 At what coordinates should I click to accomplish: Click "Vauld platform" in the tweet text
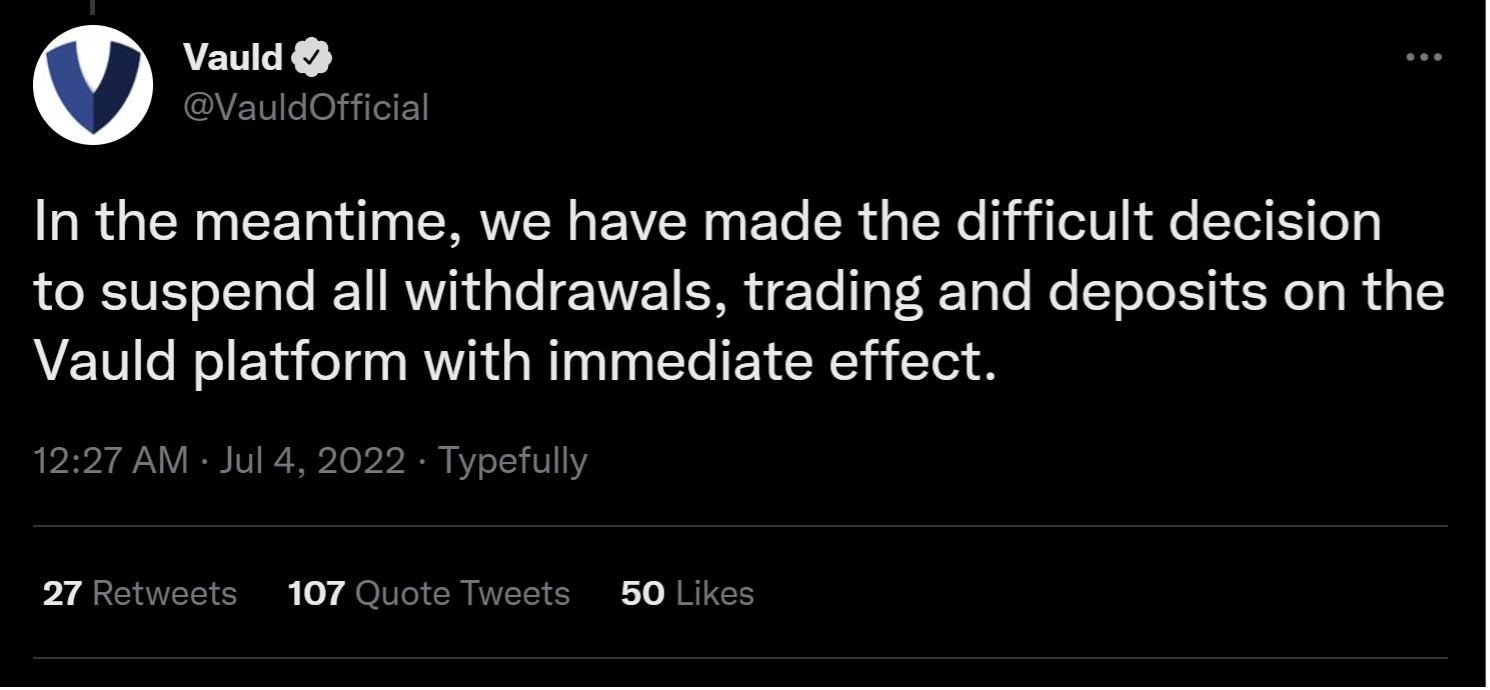pos(221,360)
